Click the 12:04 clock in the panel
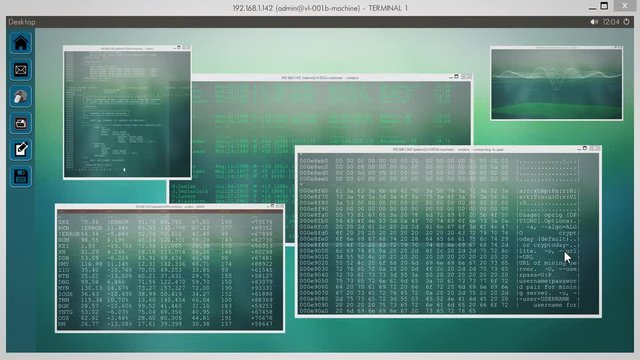This screenshot has width=640, height=360. [611, 22]
